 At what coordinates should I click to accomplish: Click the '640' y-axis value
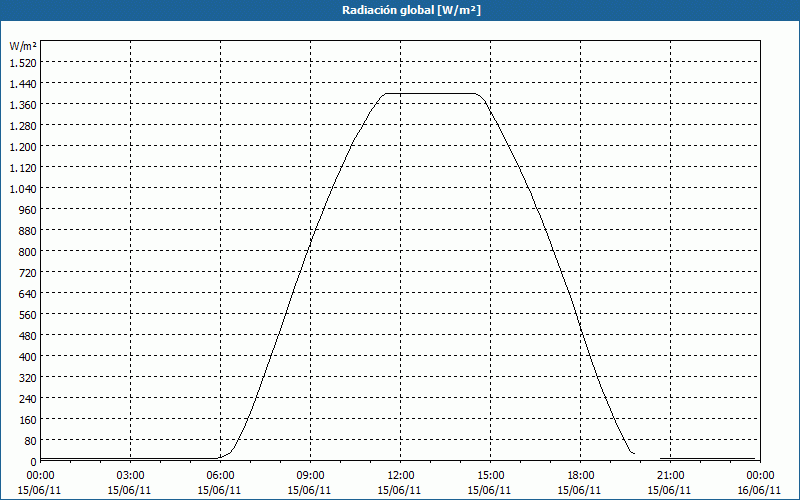28,294
